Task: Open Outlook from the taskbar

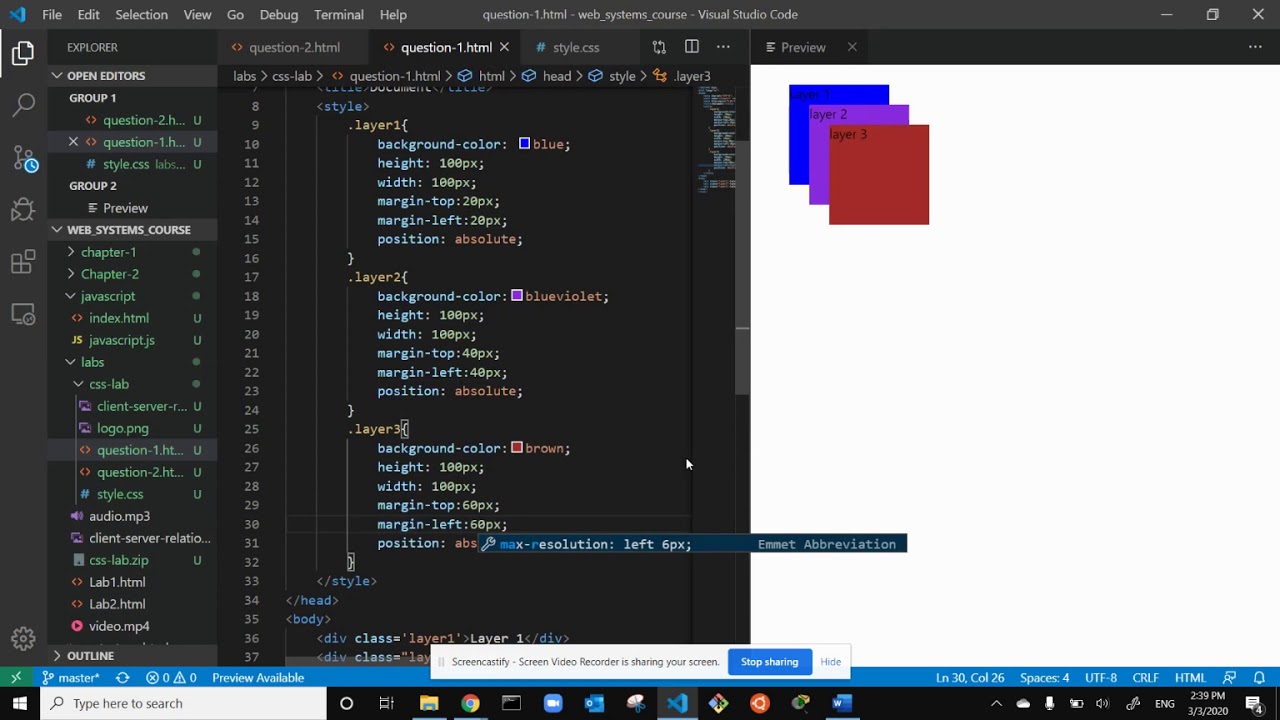Action: [594, 703]
